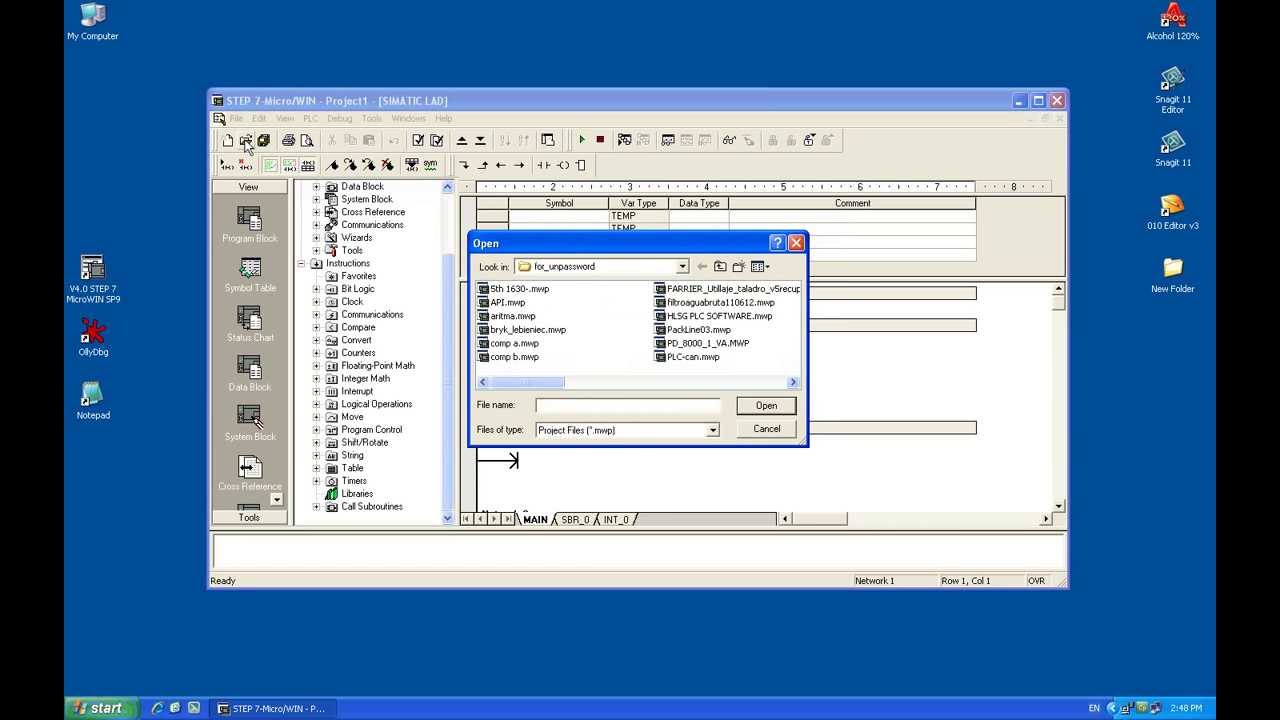Click into the File name field
Screen dimensions: 1280x720
pyautogui.click(x=627, y=405)
